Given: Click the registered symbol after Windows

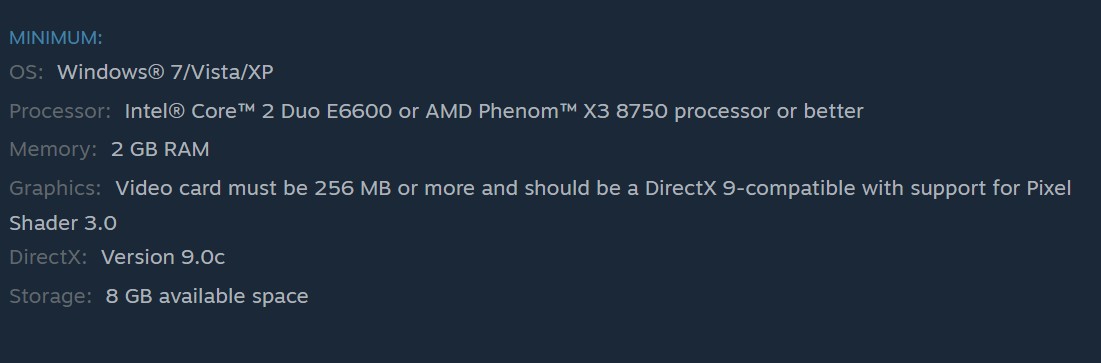Looking at the screenshot, I should pyautogui.click(x=157, y=72).
